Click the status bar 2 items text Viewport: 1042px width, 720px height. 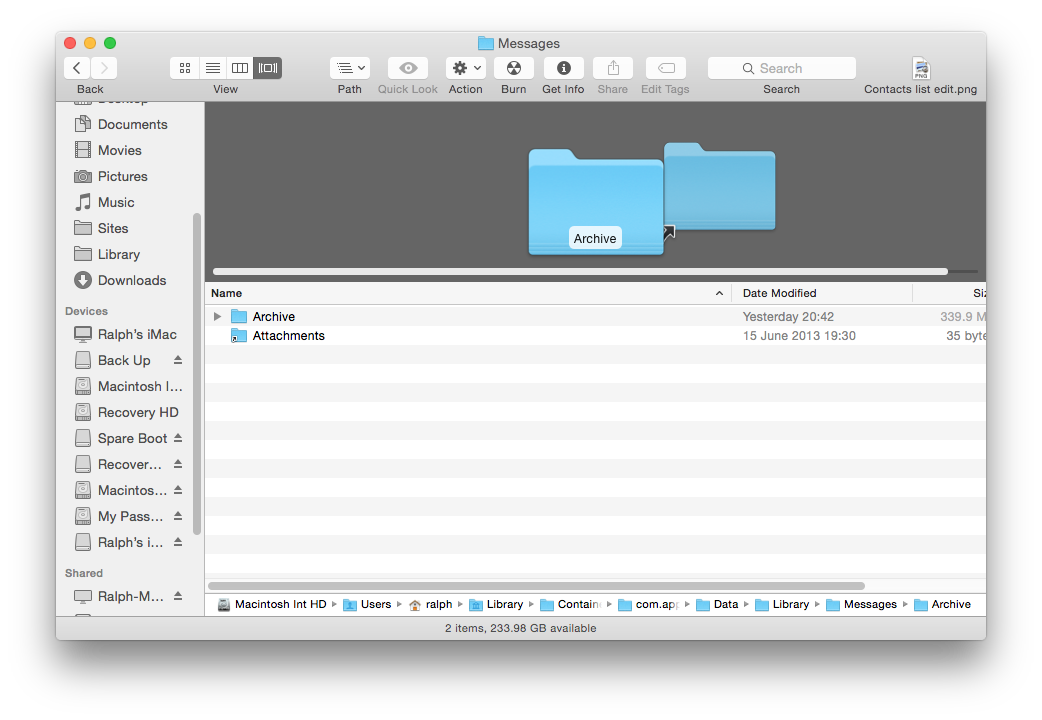[x=521, y=628]
